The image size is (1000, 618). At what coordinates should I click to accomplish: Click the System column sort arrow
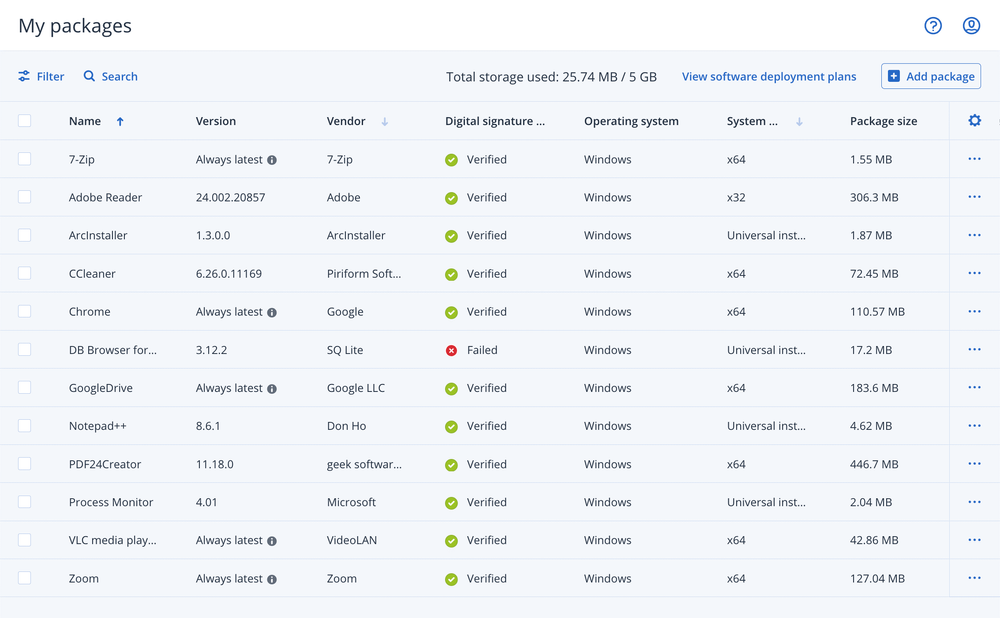[799, 121]
